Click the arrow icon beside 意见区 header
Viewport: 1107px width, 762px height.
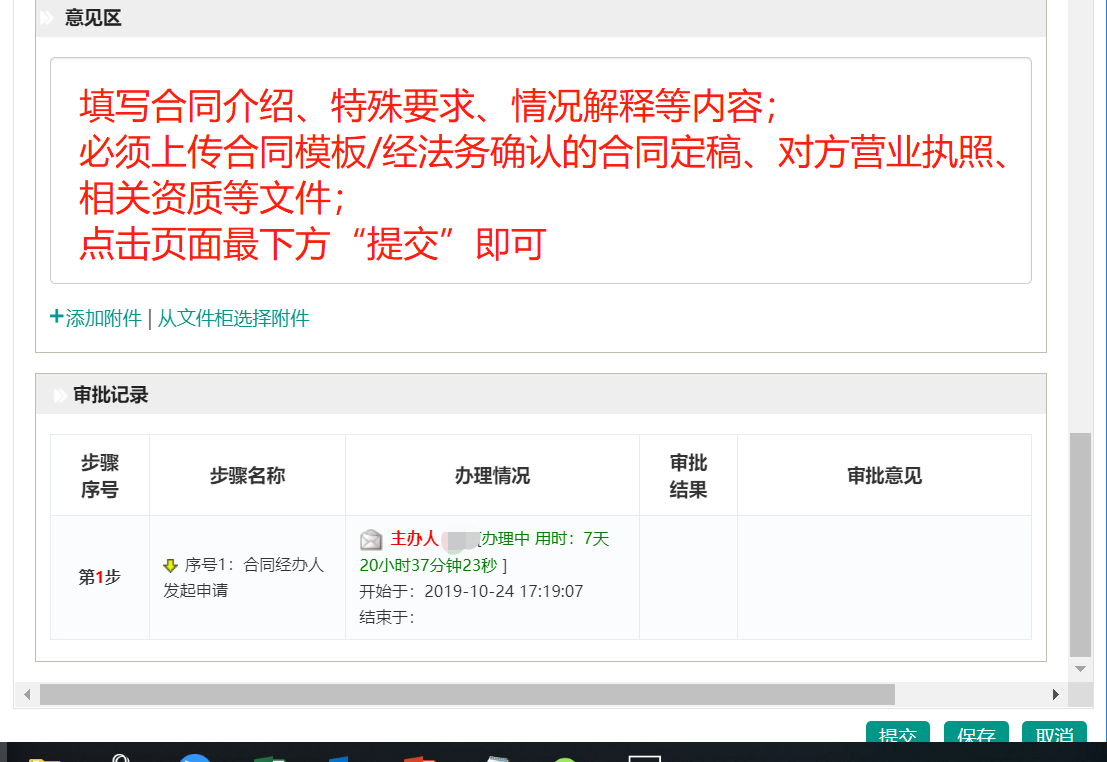click(46, 18)
